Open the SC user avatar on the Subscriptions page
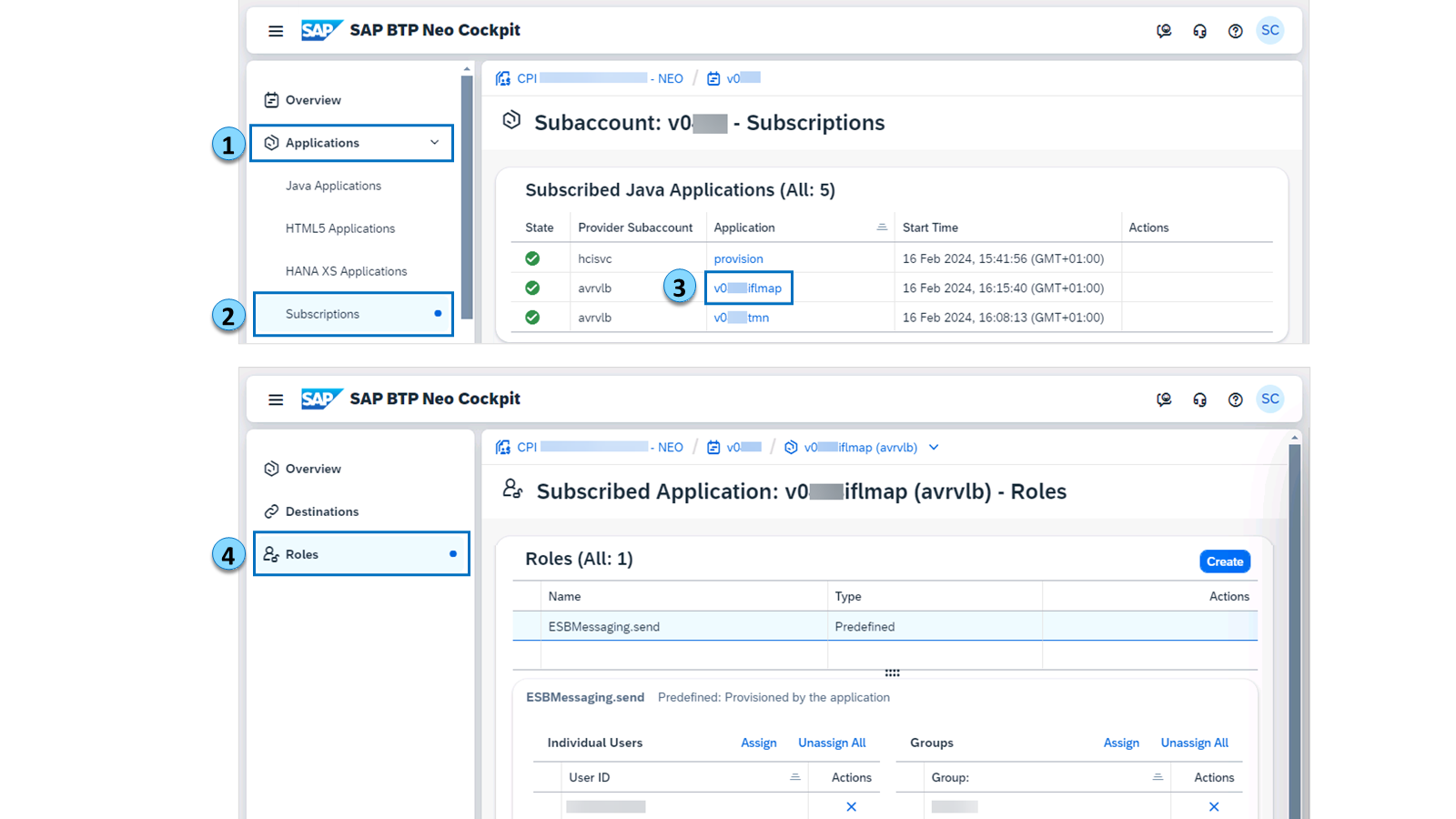This screenshot has width=1456, height=819. [x=1270, y=30]
